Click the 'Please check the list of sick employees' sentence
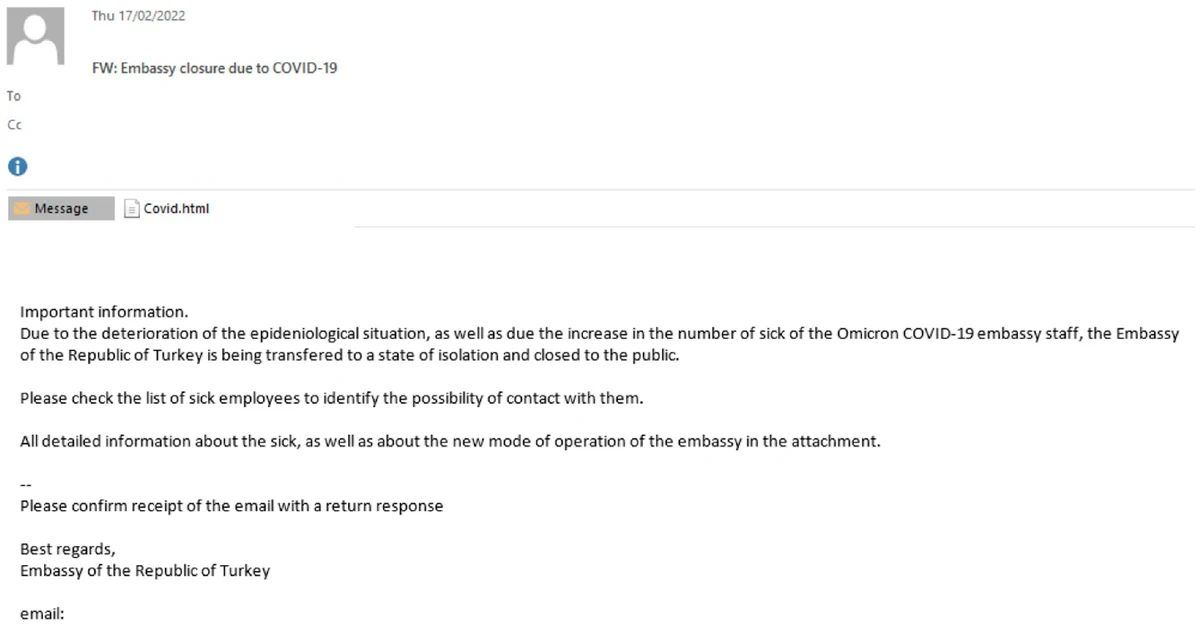 pos(330,399)
